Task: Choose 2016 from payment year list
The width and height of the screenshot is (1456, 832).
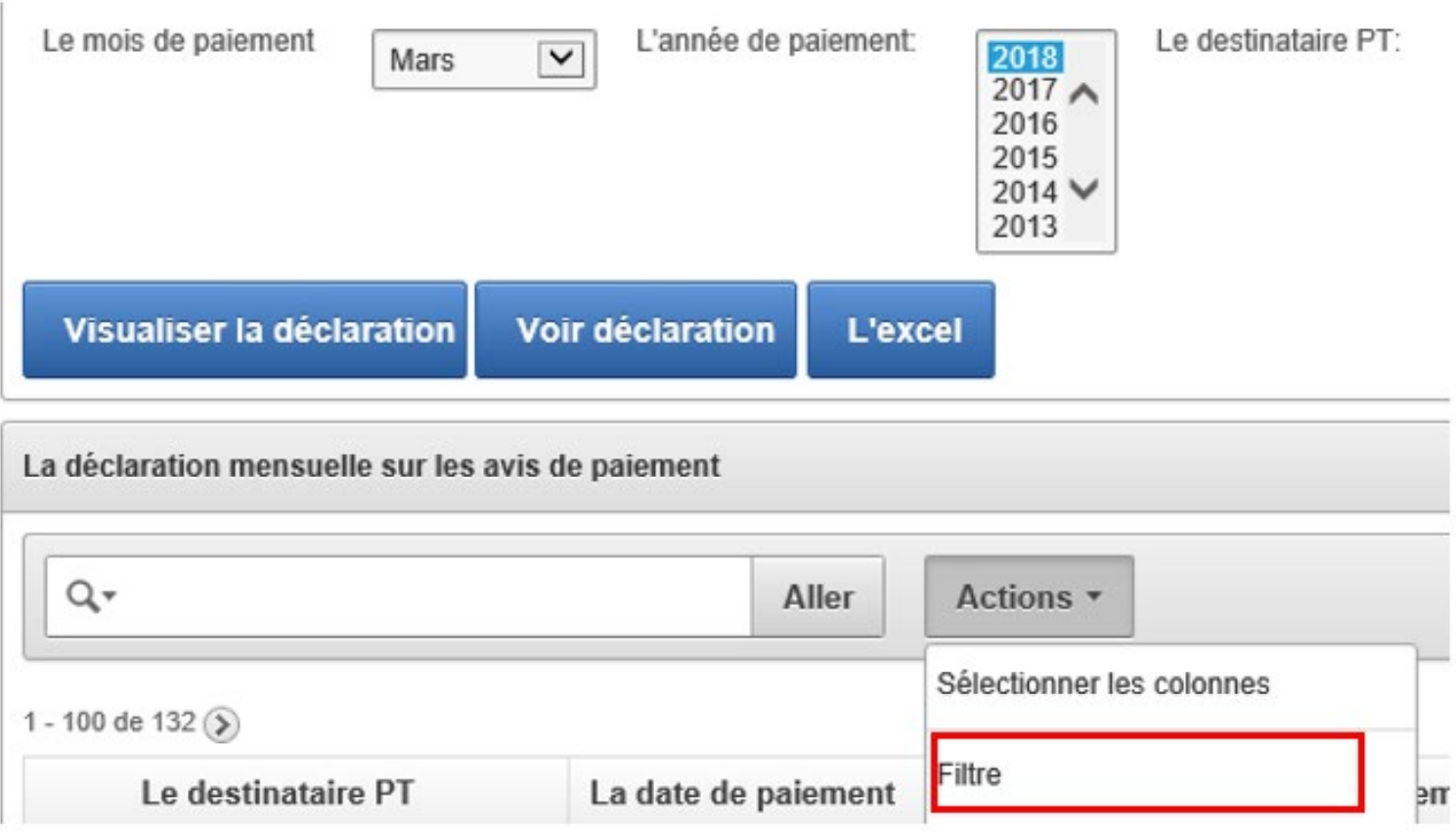Action: [x=1024, y=124]
